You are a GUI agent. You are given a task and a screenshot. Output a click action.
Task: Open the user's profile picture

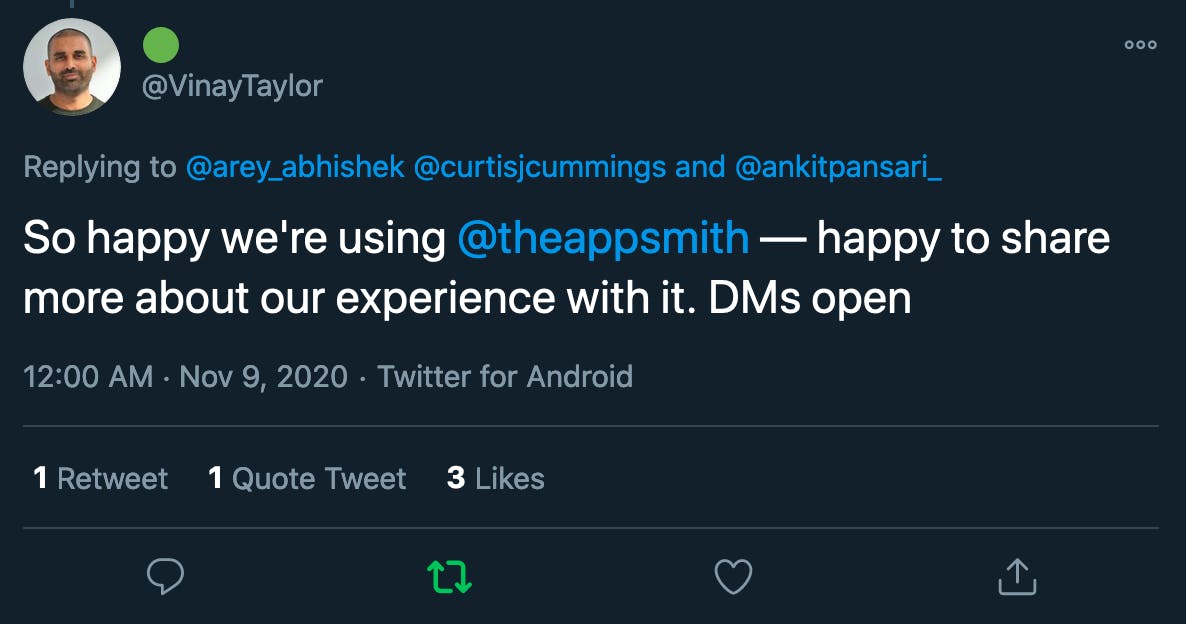point(71,67)
